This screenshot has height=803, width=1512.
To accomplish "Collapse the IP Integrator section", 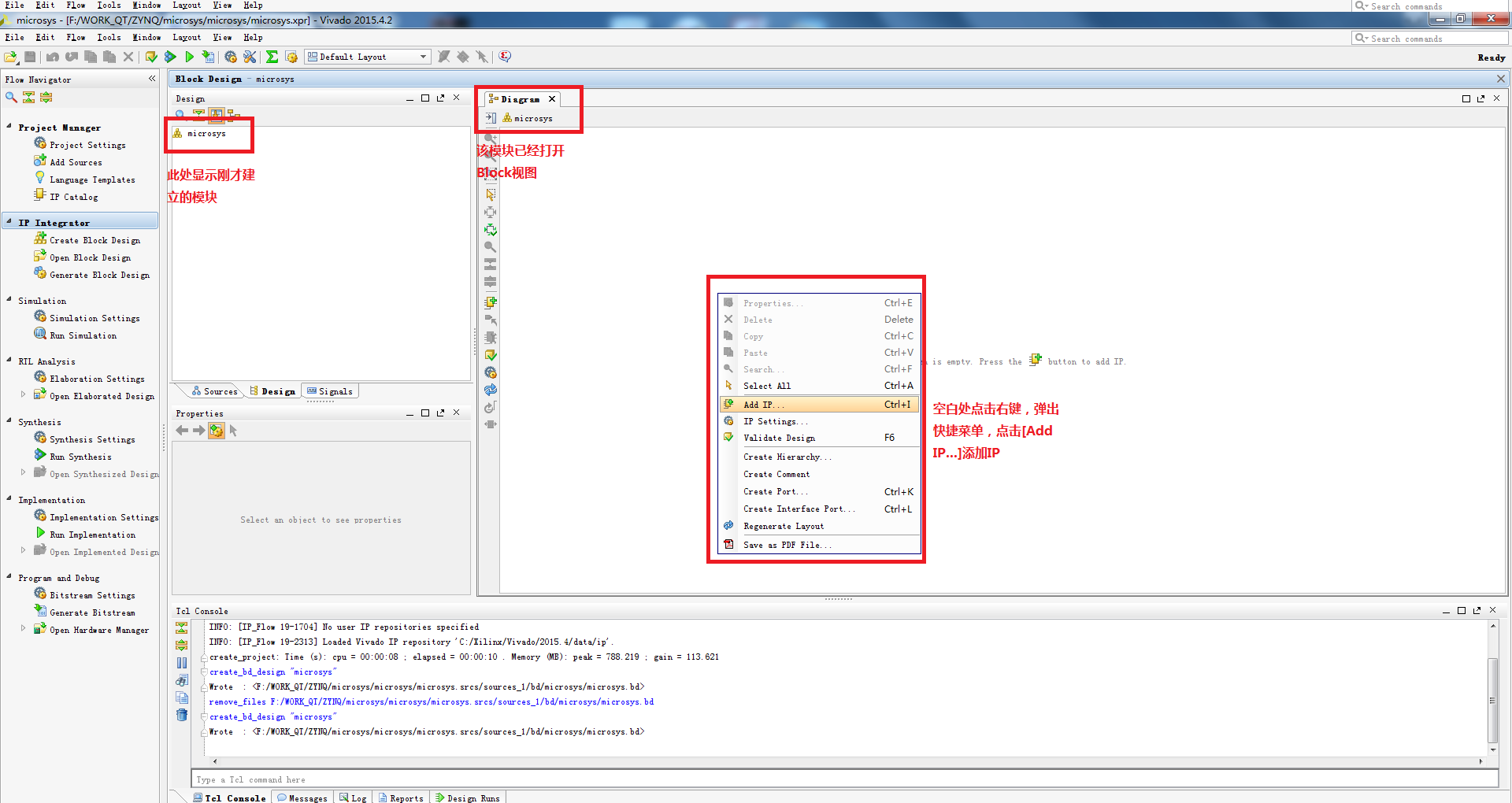I will 9,222.
